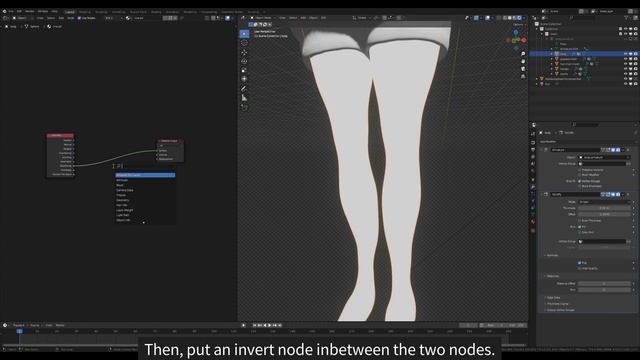This screenshot has width=640, height=360.
Task: Remove the Solidify modifier with X icon
Action: pos(628,194)
